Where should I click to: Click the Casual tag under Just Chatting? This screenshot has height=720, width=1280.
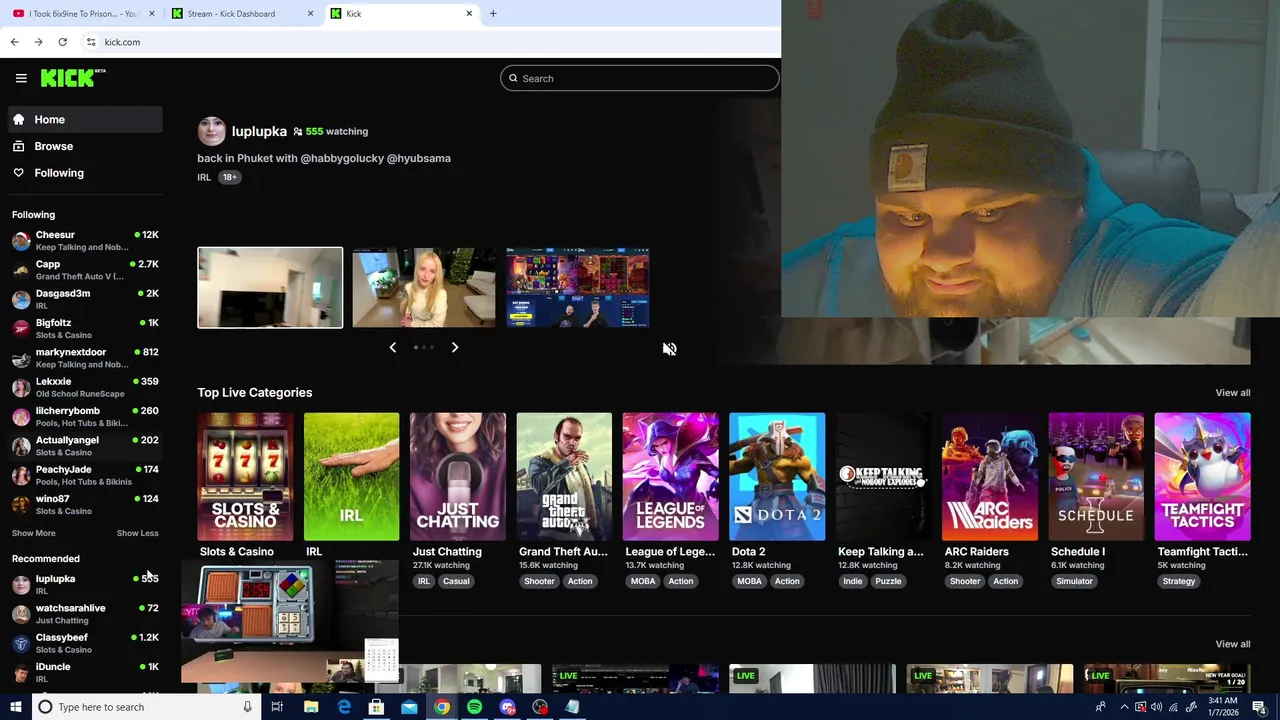click(456, 581)
